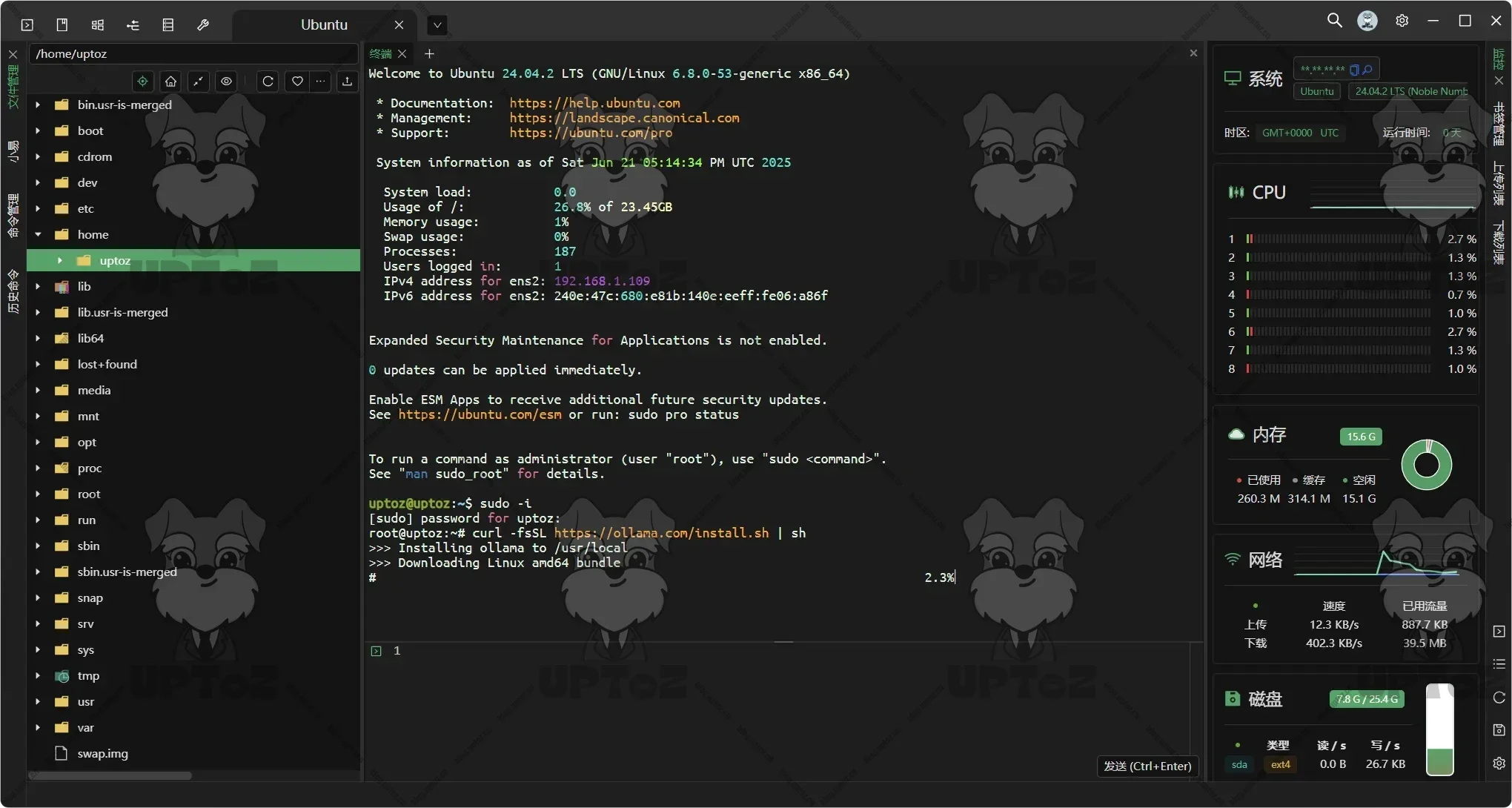The height and width of the screenshot is (808, 1512).
Task: Go to home directory via house icon
Action: coord(171,81)
